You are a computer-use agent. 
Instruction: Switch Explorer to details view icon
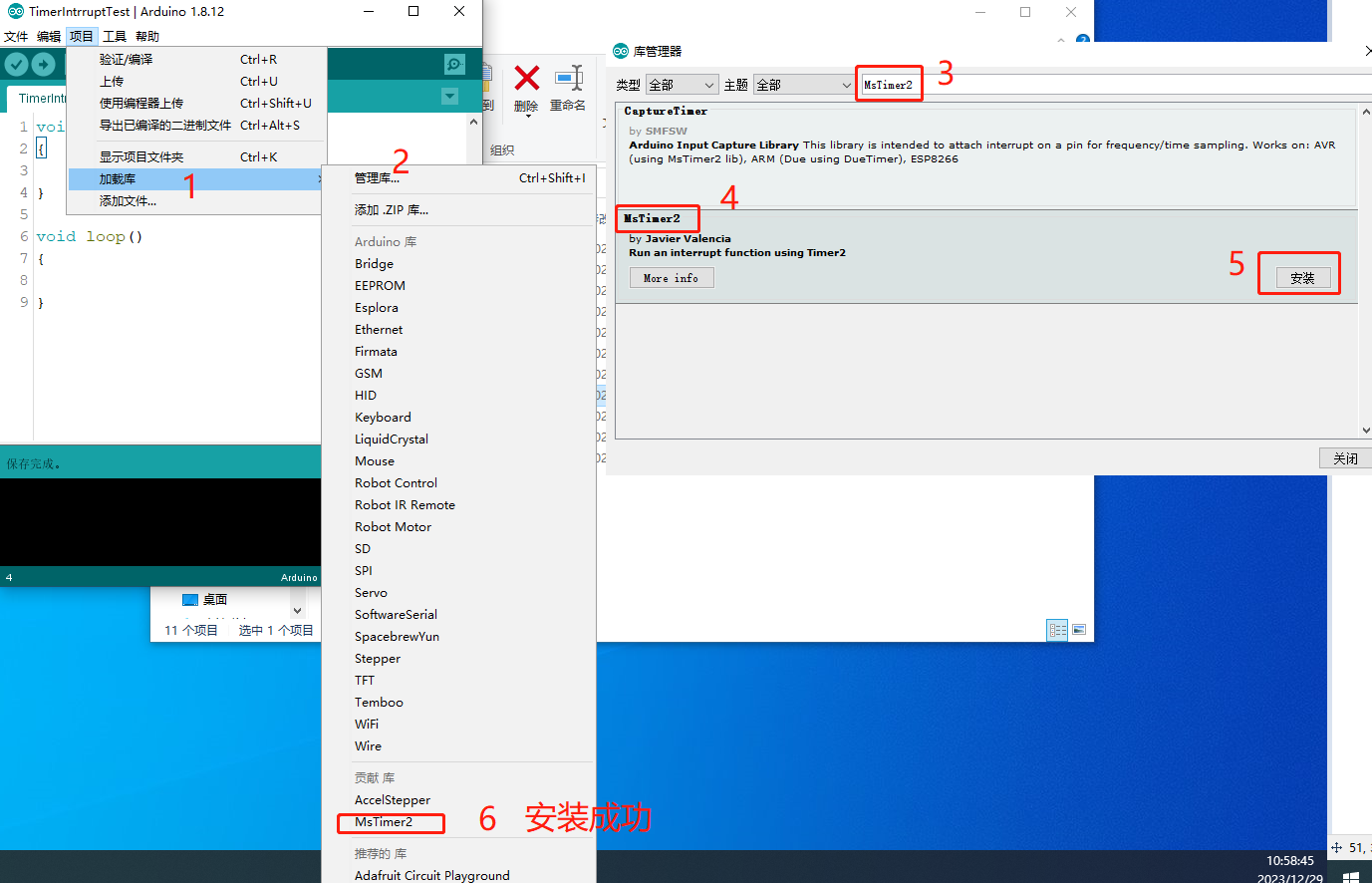click(x=1058, y=630)
